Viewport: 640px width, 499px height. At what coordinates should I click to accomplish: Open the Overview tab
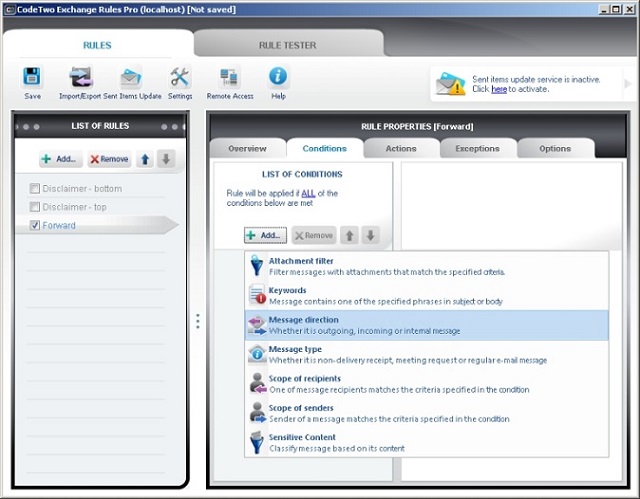click(247, 149)
